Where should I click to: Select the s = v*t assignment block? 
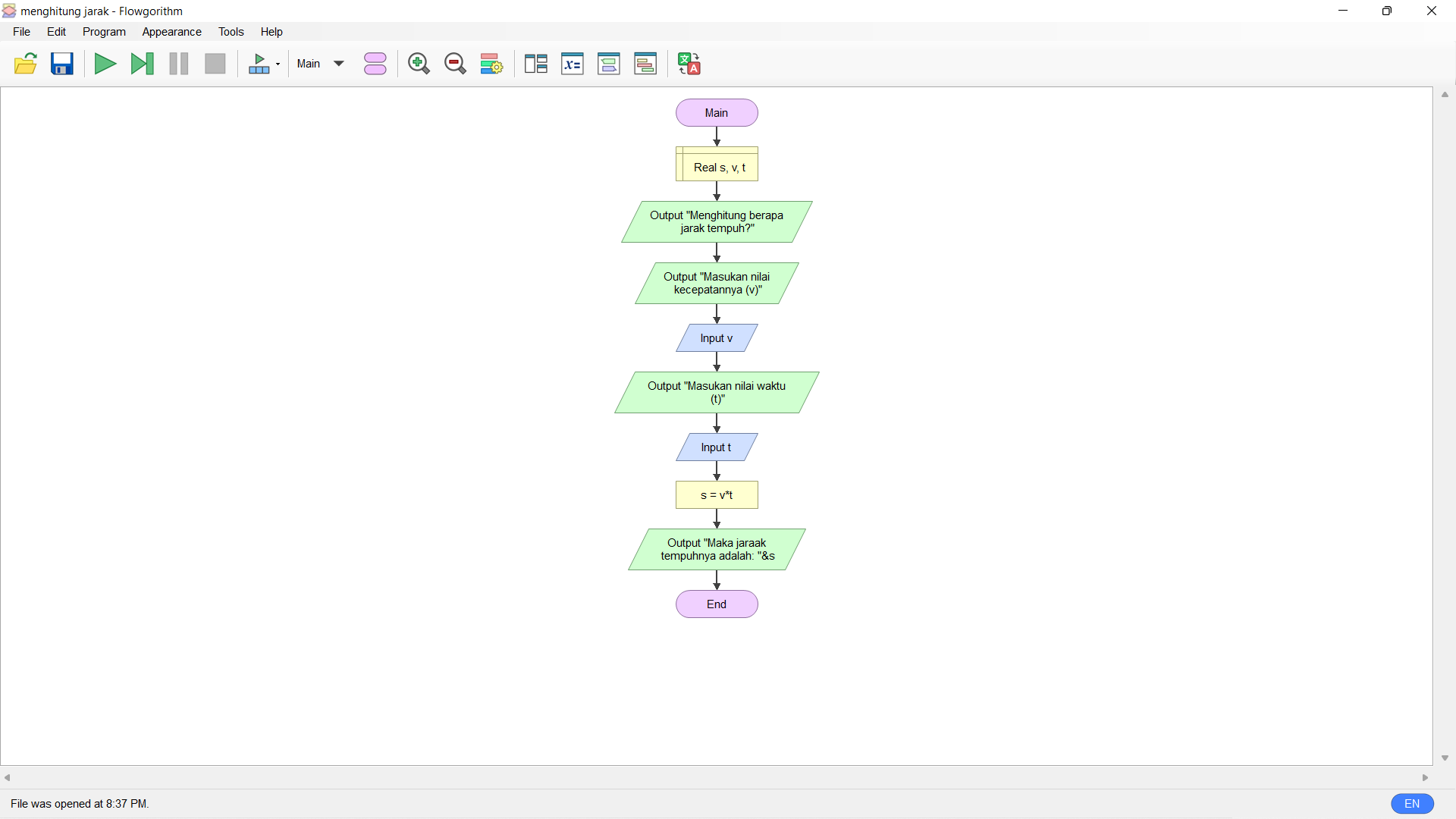pyautogui.click(x=717, y=494)
